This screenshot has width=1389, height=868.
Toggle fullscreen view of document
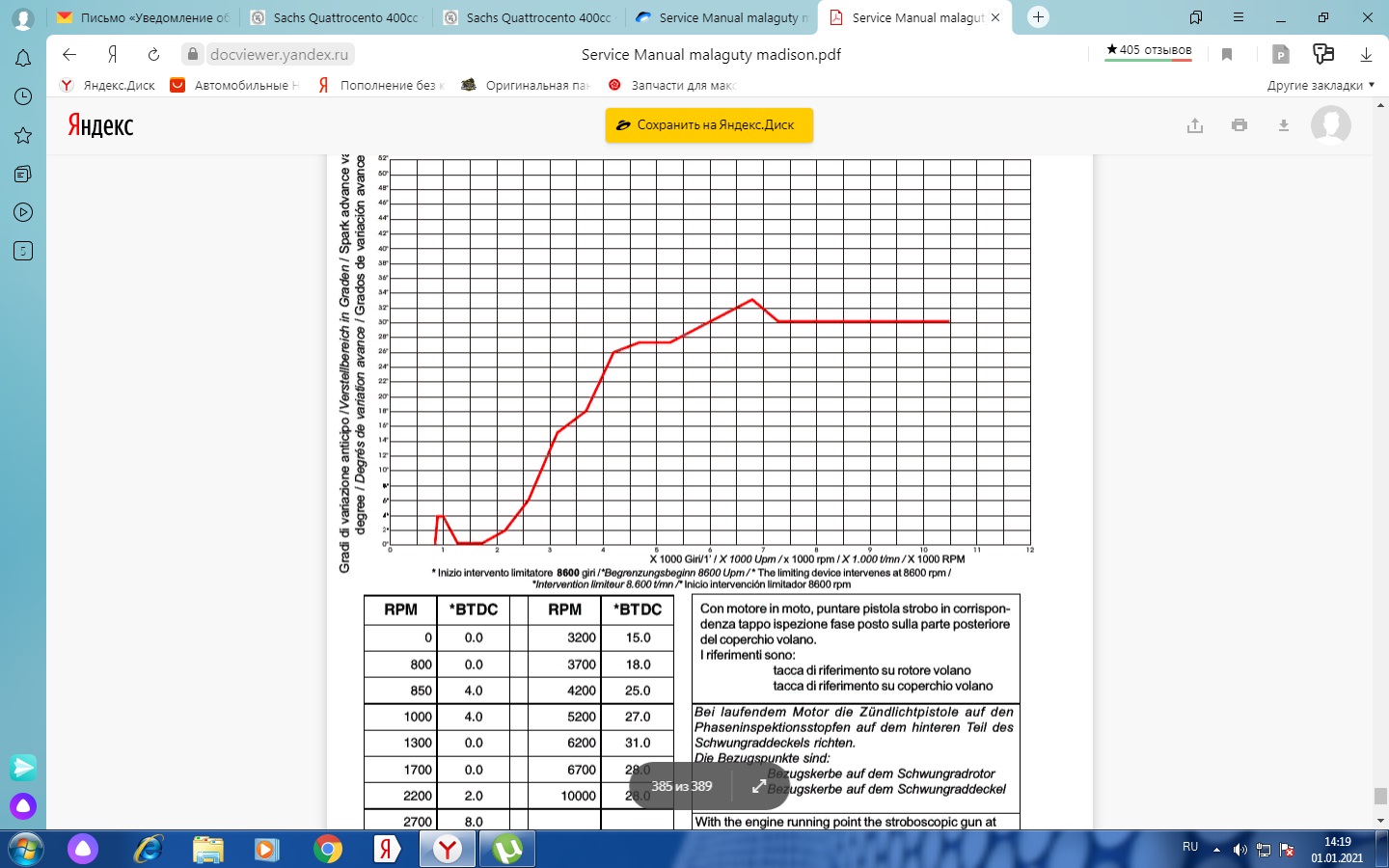pyautogui.click(x=758, y=786)
